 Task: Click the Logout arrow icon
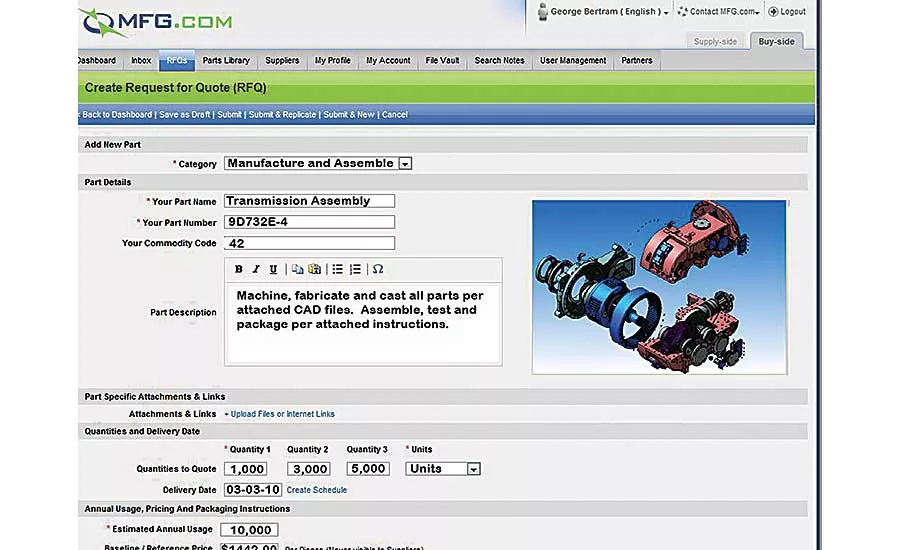point(773,11)
